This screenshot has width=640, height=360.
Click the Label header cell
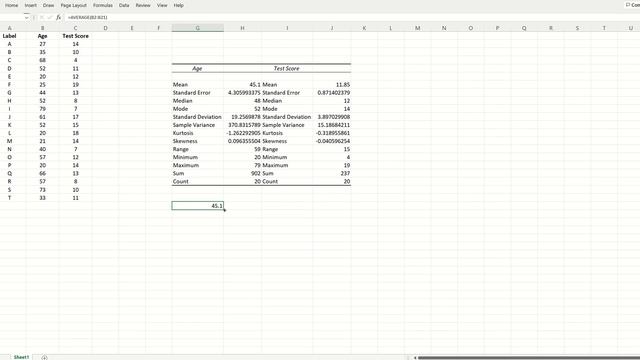(9, 36)
